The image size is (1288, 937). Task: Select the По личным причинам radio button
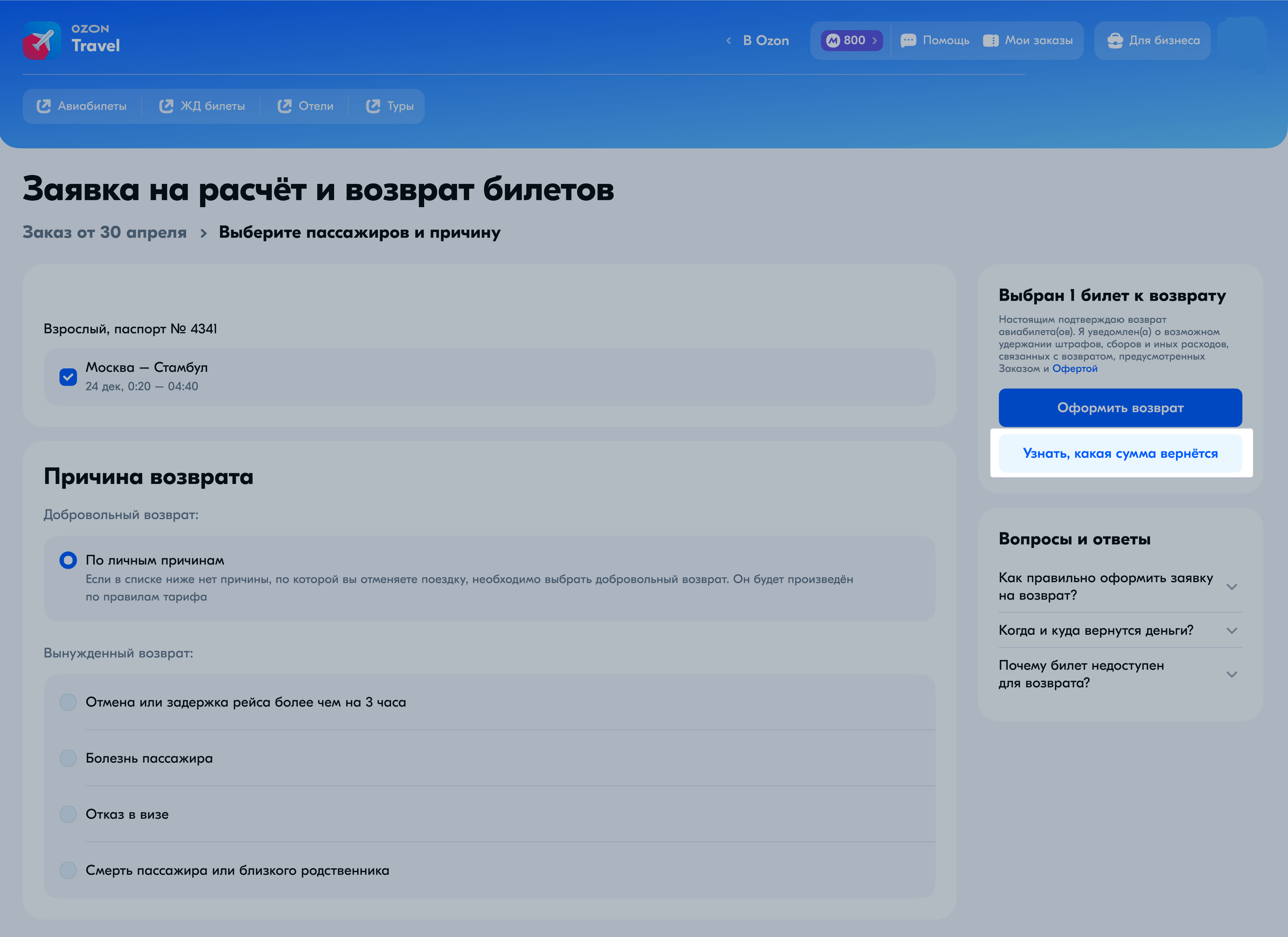click(68, 560)
